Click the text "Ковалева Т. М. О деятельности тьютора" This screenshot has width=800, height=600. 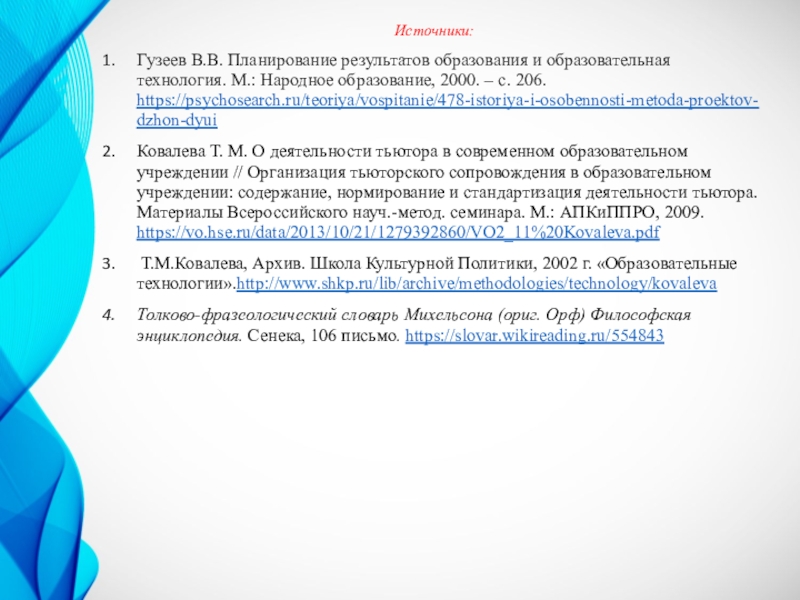tap(287, 152)
